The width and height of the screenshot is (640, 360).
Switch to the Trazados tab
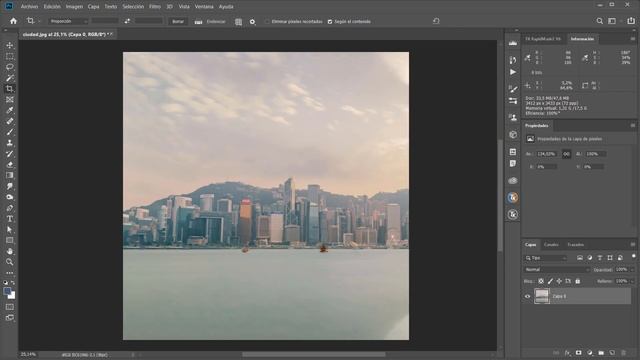(576, 245)
